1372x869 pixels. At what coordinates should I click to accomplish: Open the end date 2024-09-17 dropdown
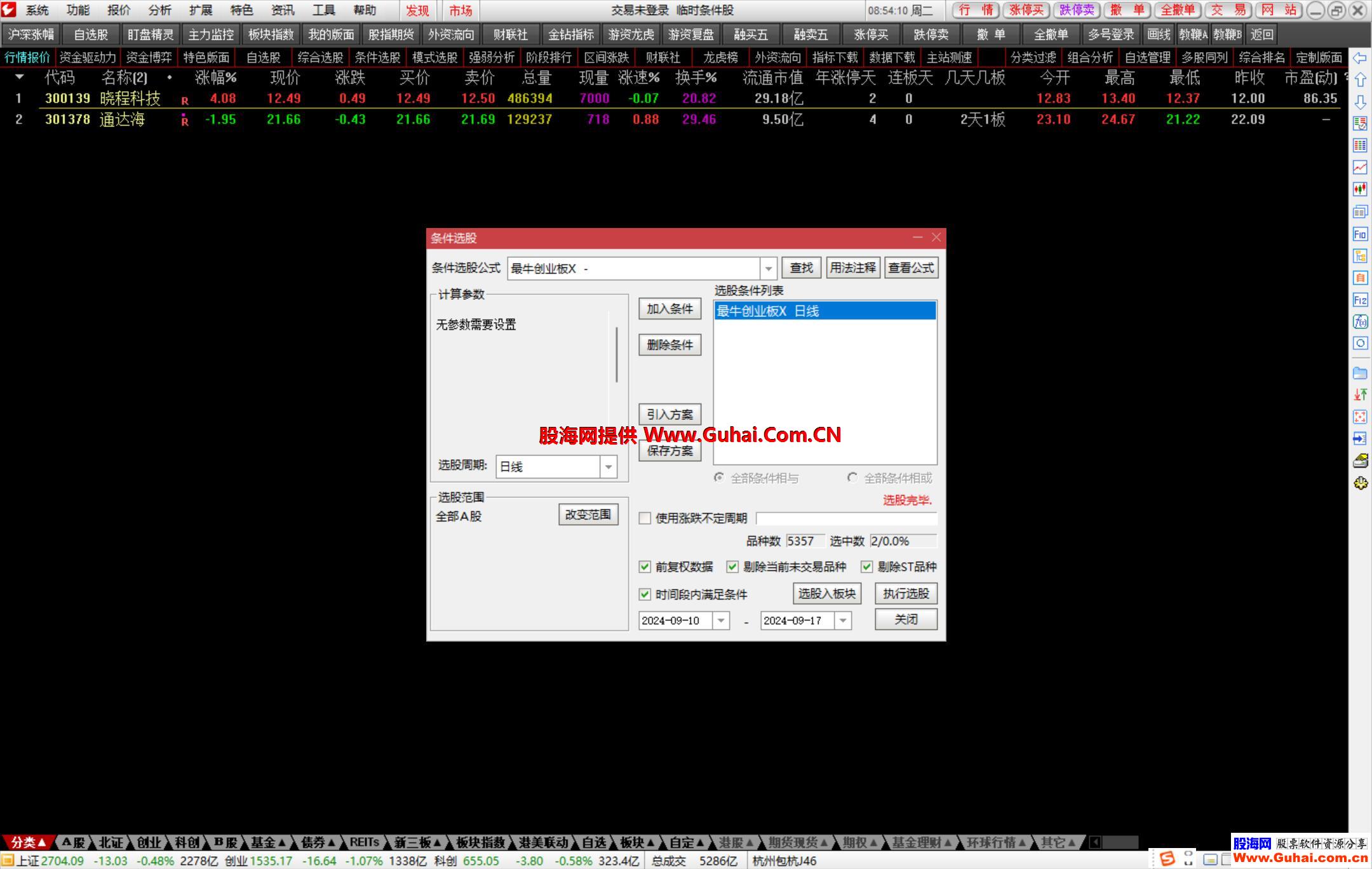tap(843, 621)
